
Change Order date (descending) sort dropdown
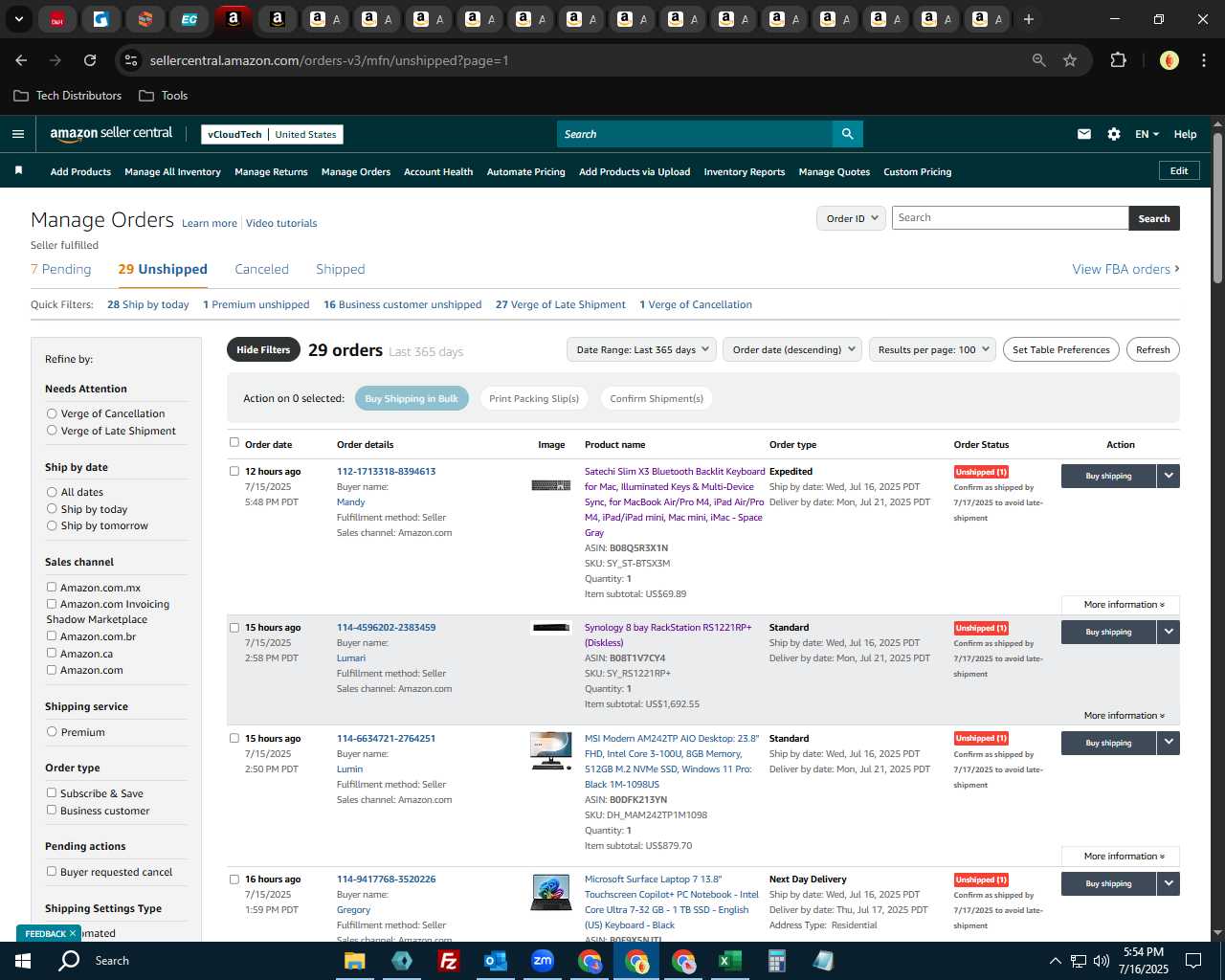click(x=792, y=349)
